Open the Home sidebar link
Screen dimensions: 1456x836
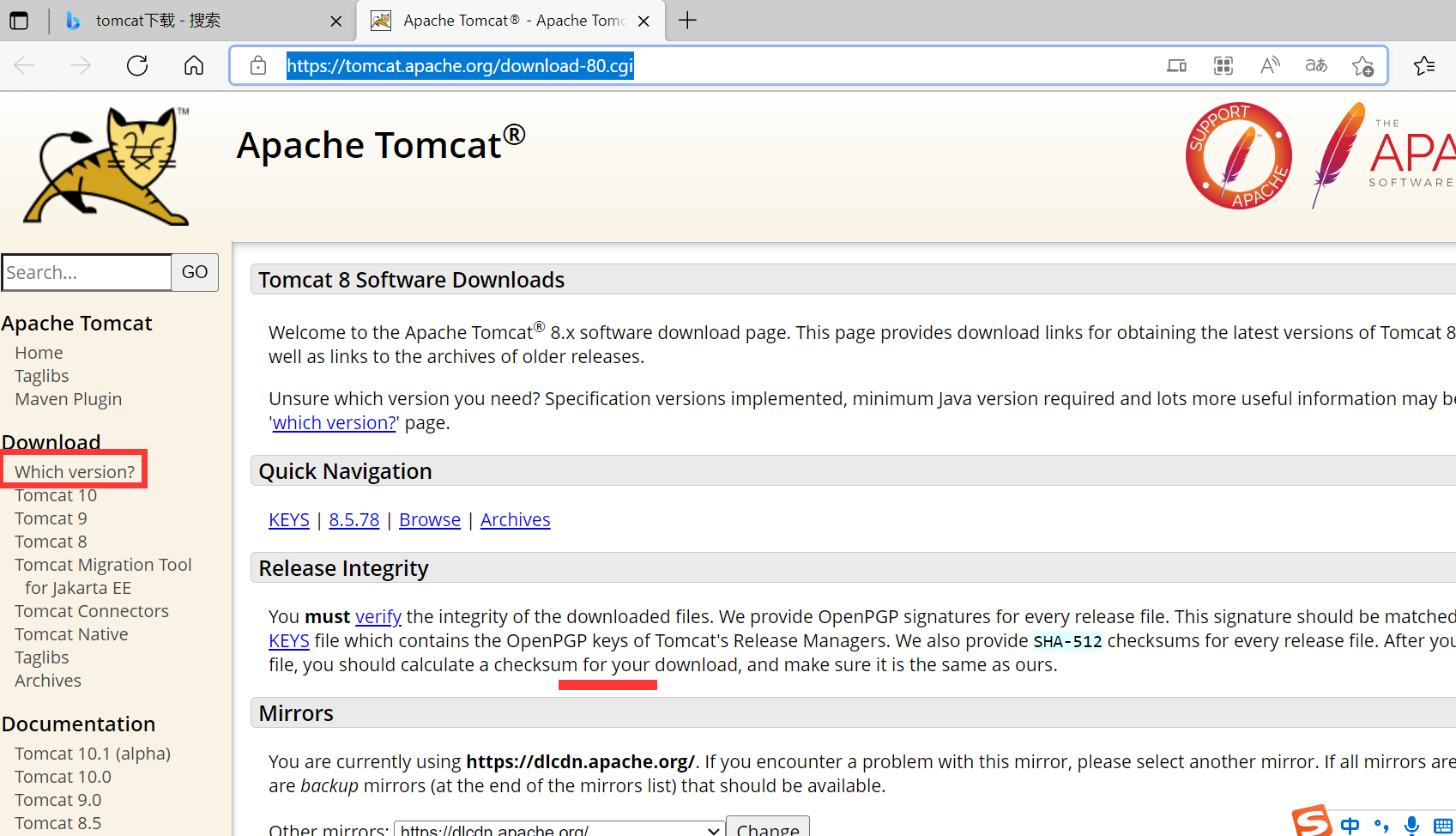[x=39, y=353]
